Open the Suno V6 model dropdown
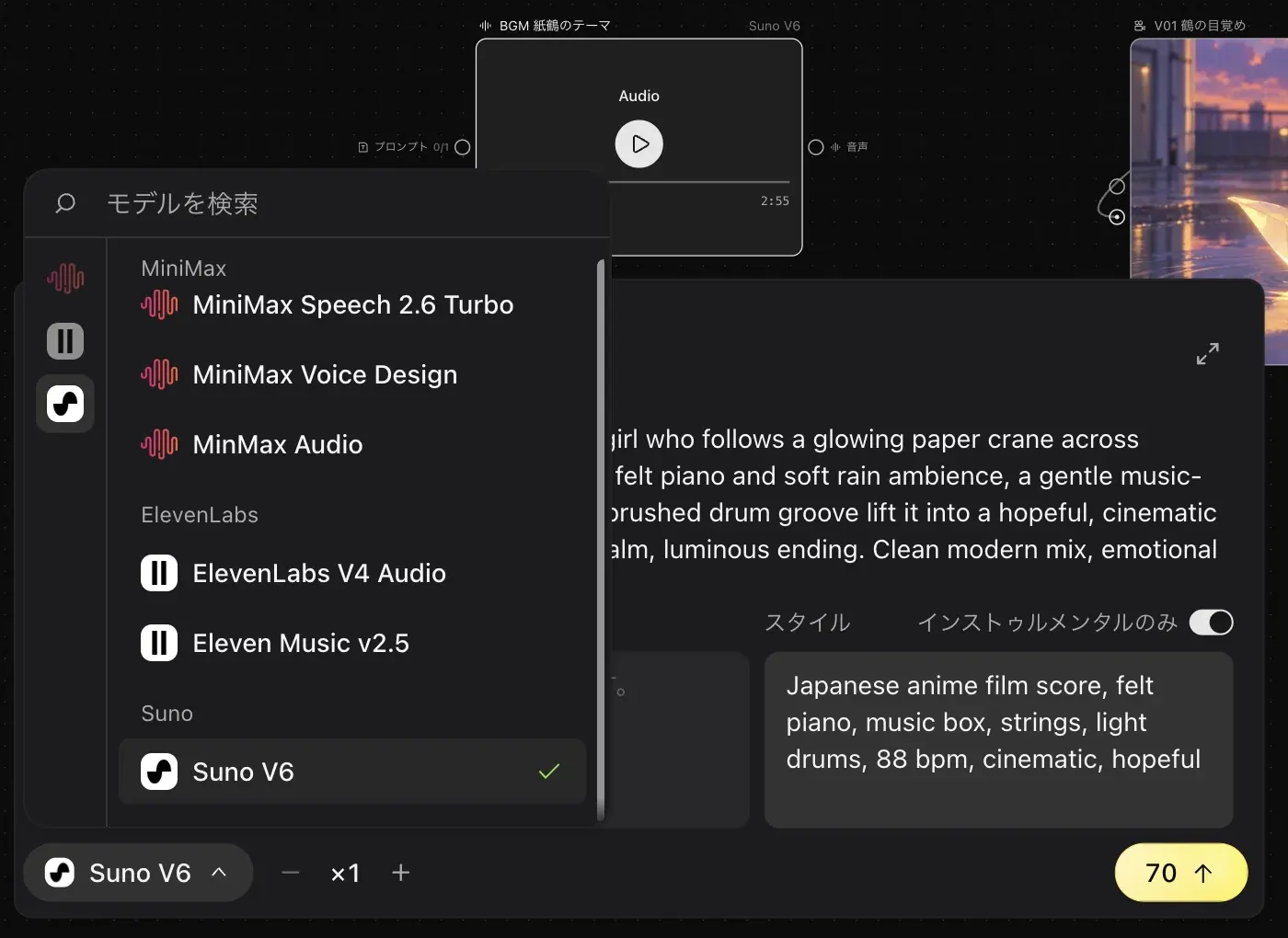Screen dimensions: 1288x938 (138, 873)
